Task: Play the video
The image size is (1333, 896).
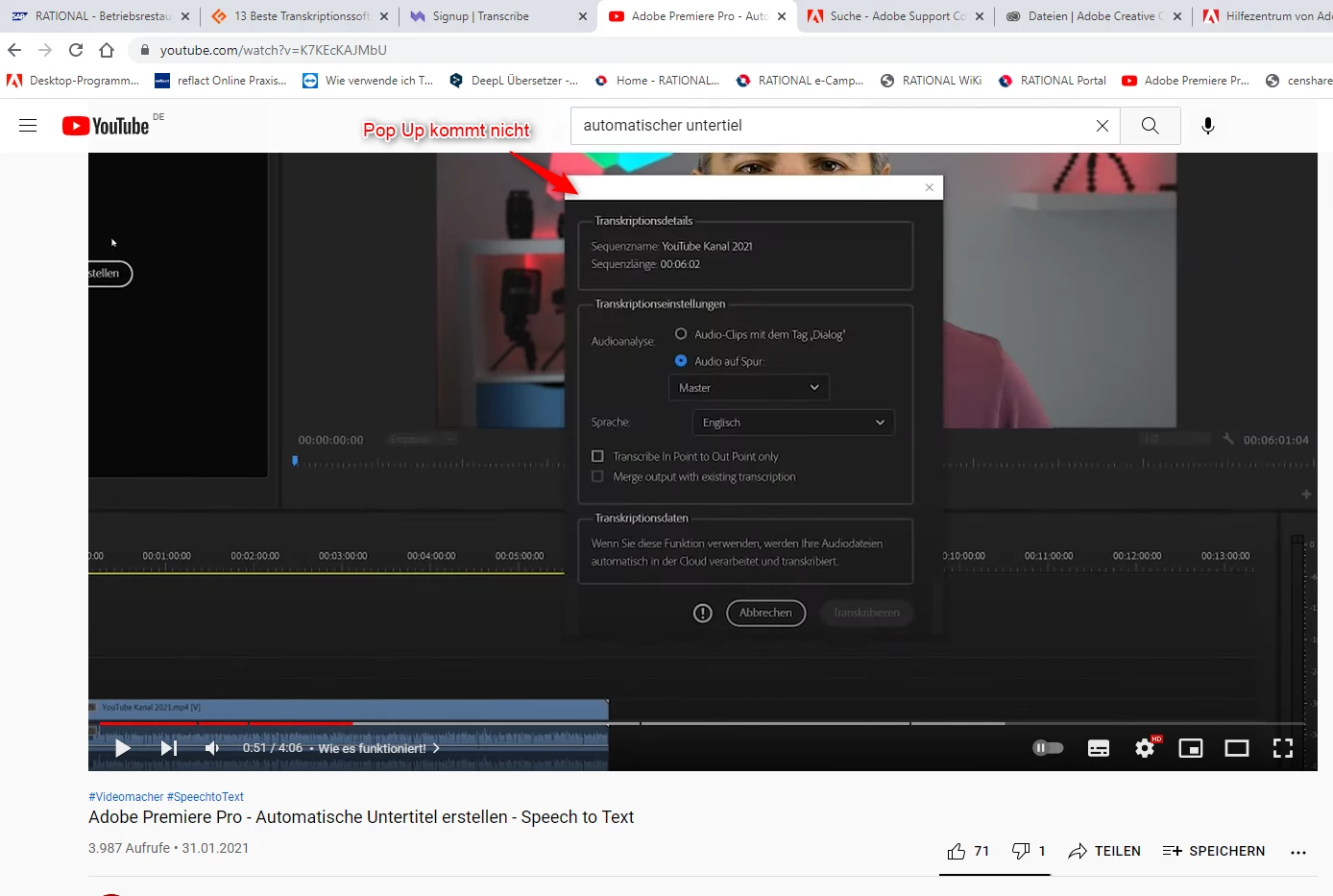Action: coord(123,748)
